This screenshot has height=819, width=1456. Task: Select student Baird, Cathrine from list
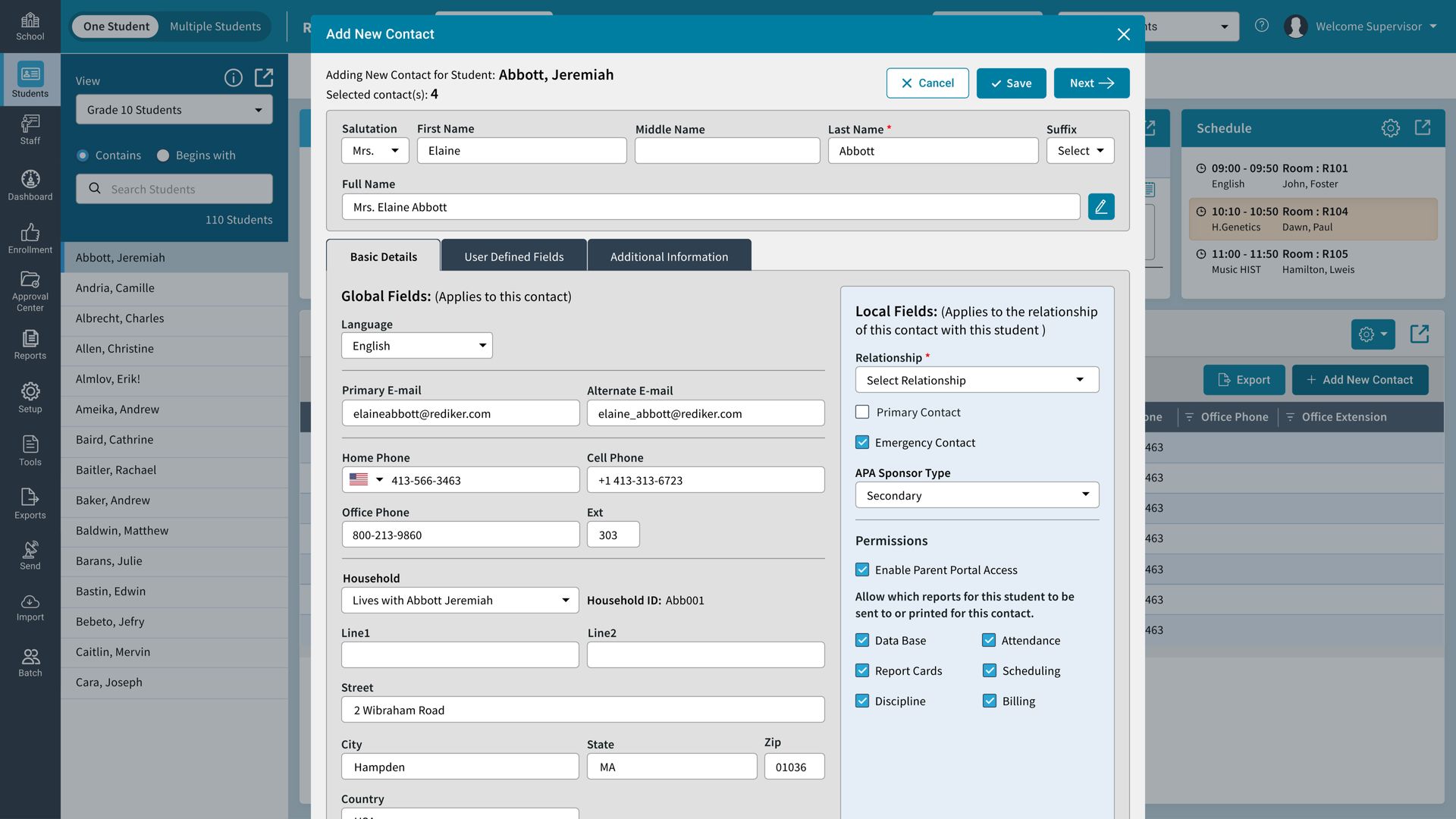click(x=114, y=439)
